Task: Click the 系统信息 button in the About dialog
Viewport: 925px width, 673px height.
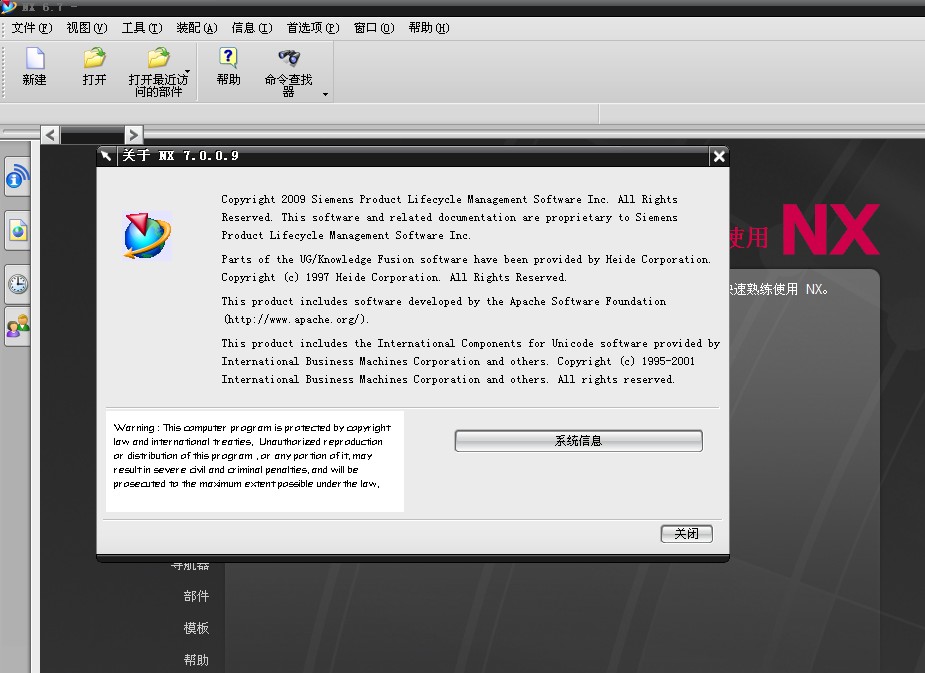Action: coord(578,441)
